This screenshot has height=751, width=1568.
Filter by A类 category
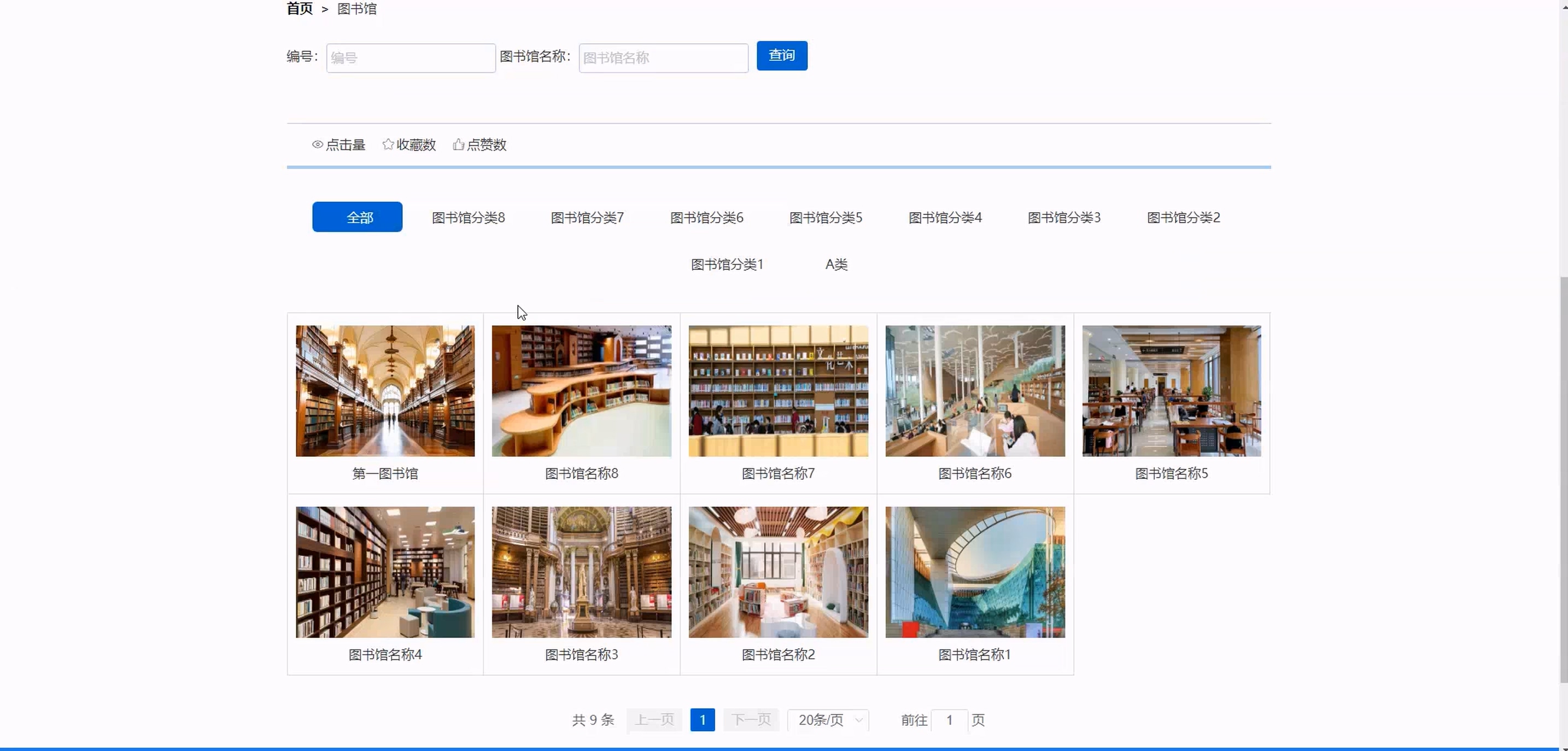(836, 265)
